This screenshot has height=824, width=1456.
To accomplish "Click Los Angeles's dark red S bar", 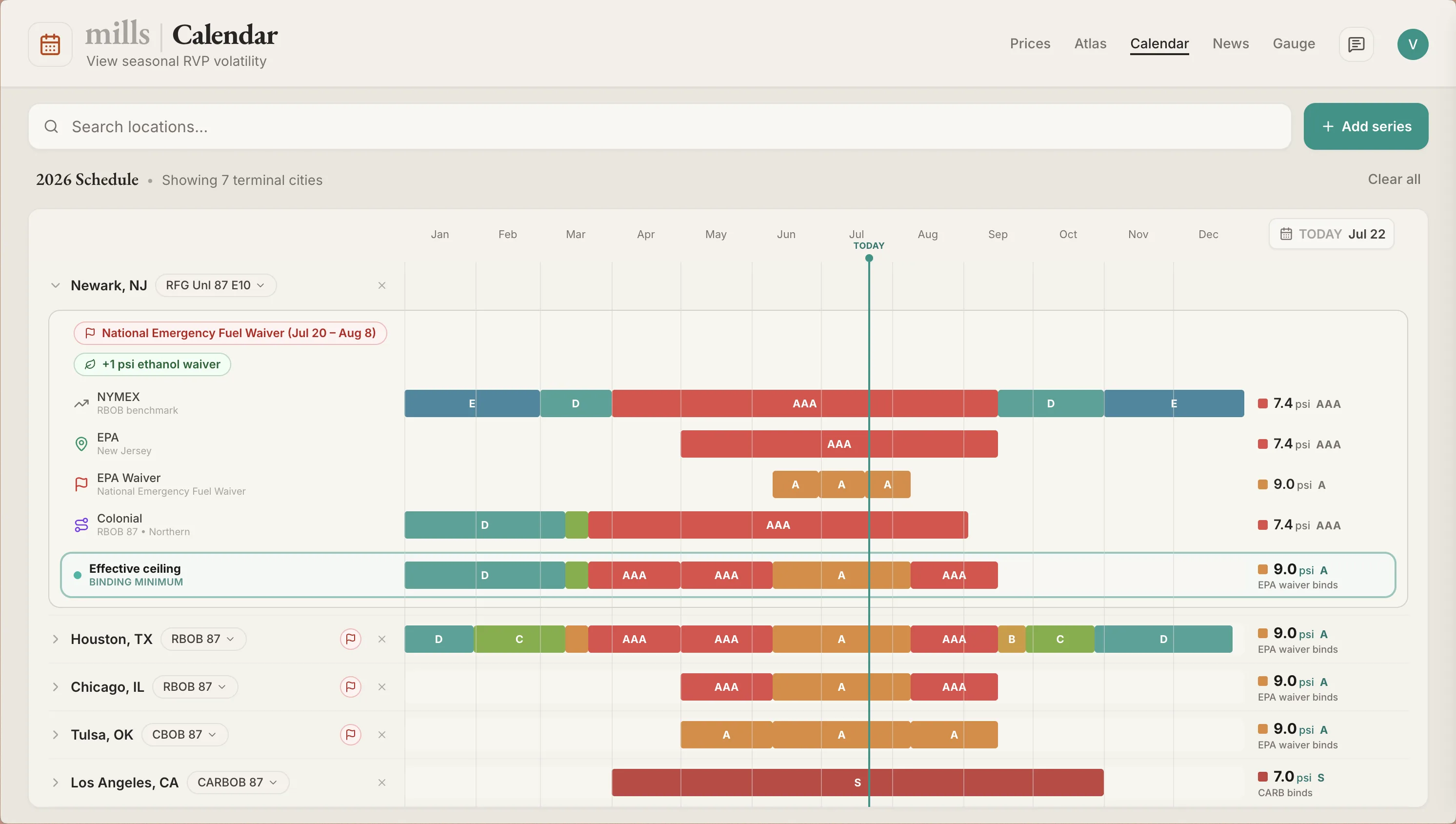I will 858,783.
